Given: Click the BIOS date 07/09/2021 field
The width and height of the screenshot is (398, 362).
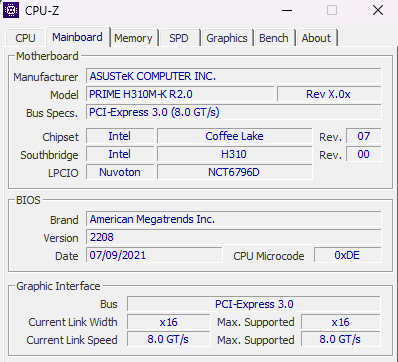Looking at the screenshot, I should pyautogui.click(x=154, y=255).
